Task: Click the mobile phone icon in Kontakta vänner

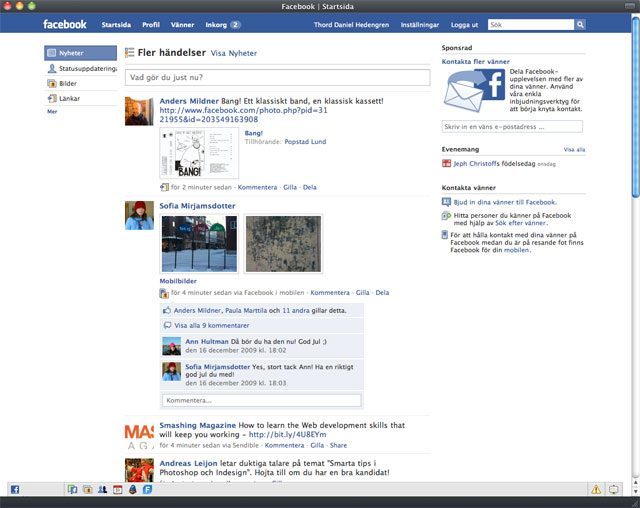Action: (445, 235)
